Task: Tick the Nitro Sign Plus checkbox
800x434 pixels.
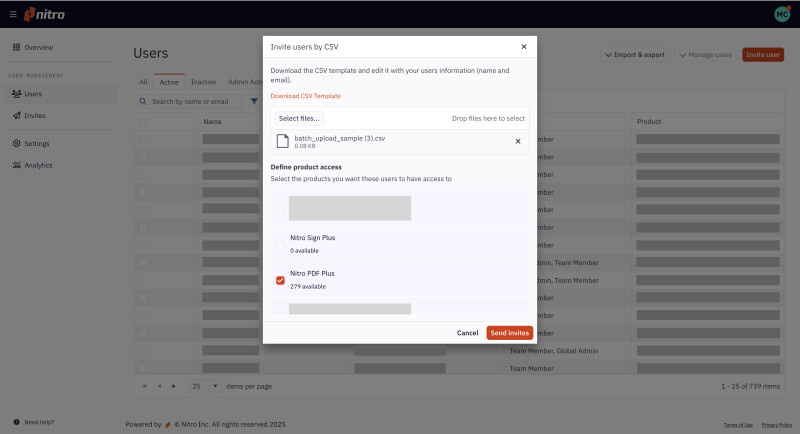Action: pos(280,244)
